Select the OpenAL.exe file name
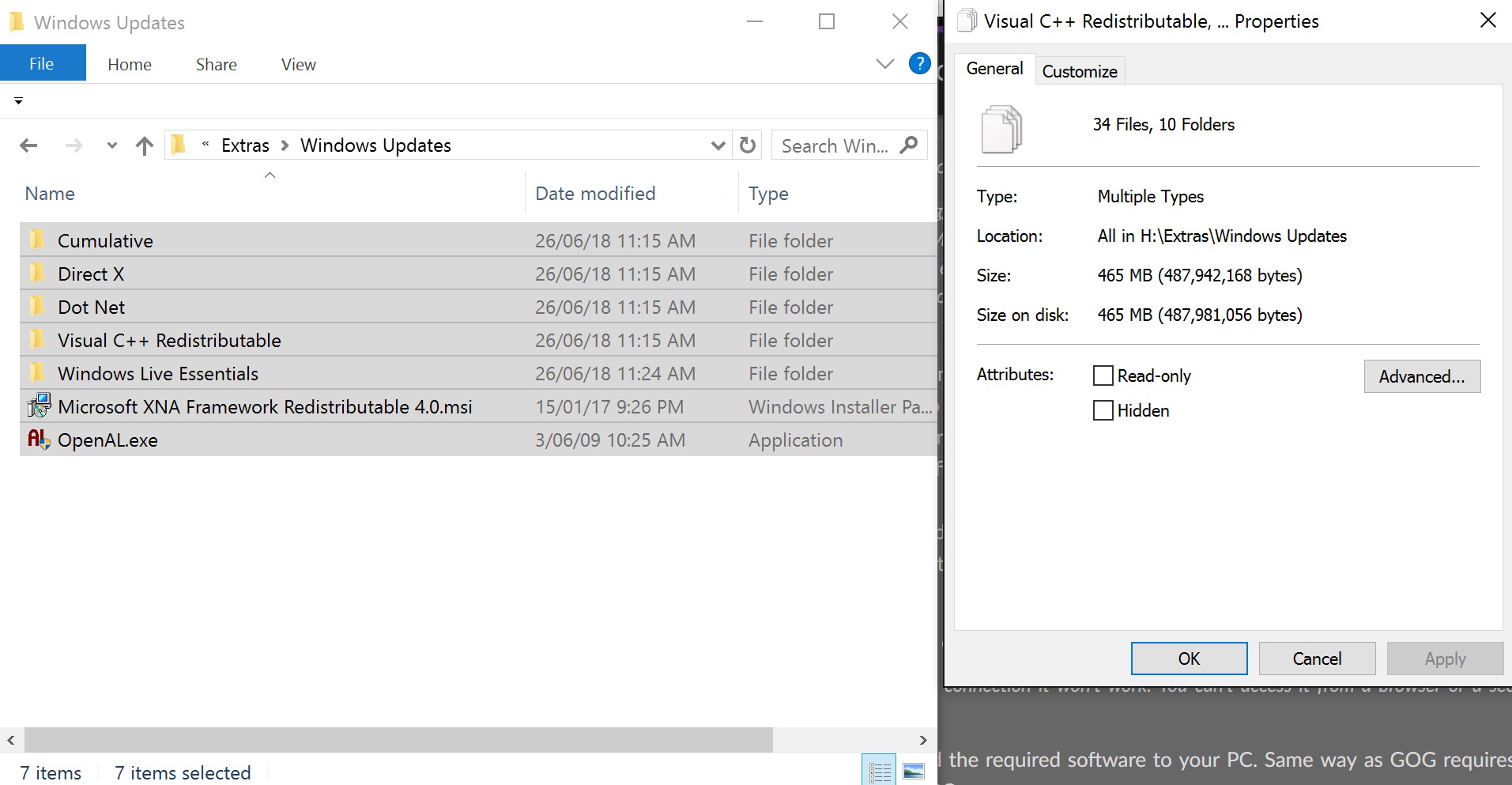This screenshot has width=1512, height=785. pyautogui.click(x=107, y=440)
